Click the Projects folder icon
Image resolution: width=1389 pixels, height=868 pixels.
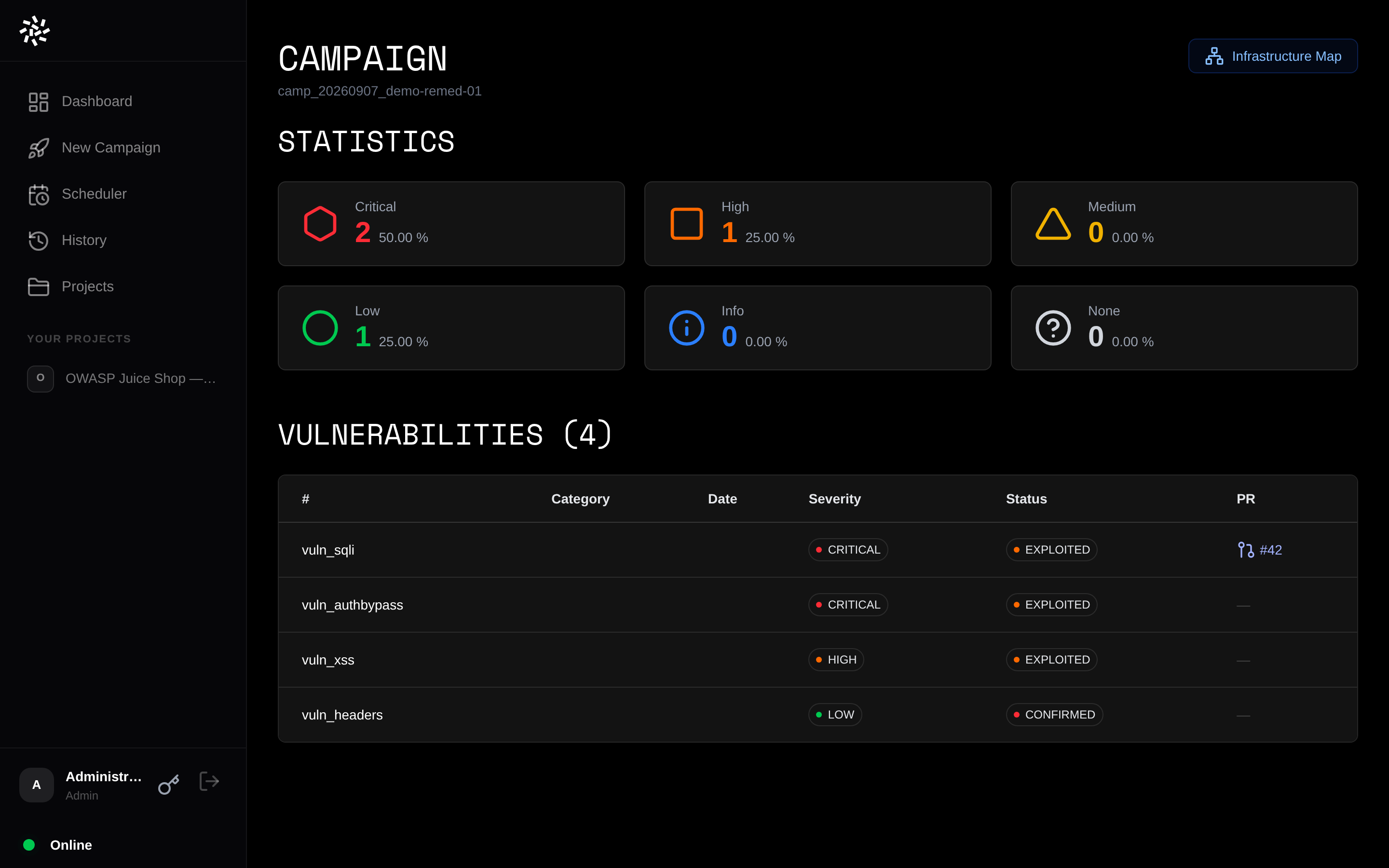click(39, 287)
